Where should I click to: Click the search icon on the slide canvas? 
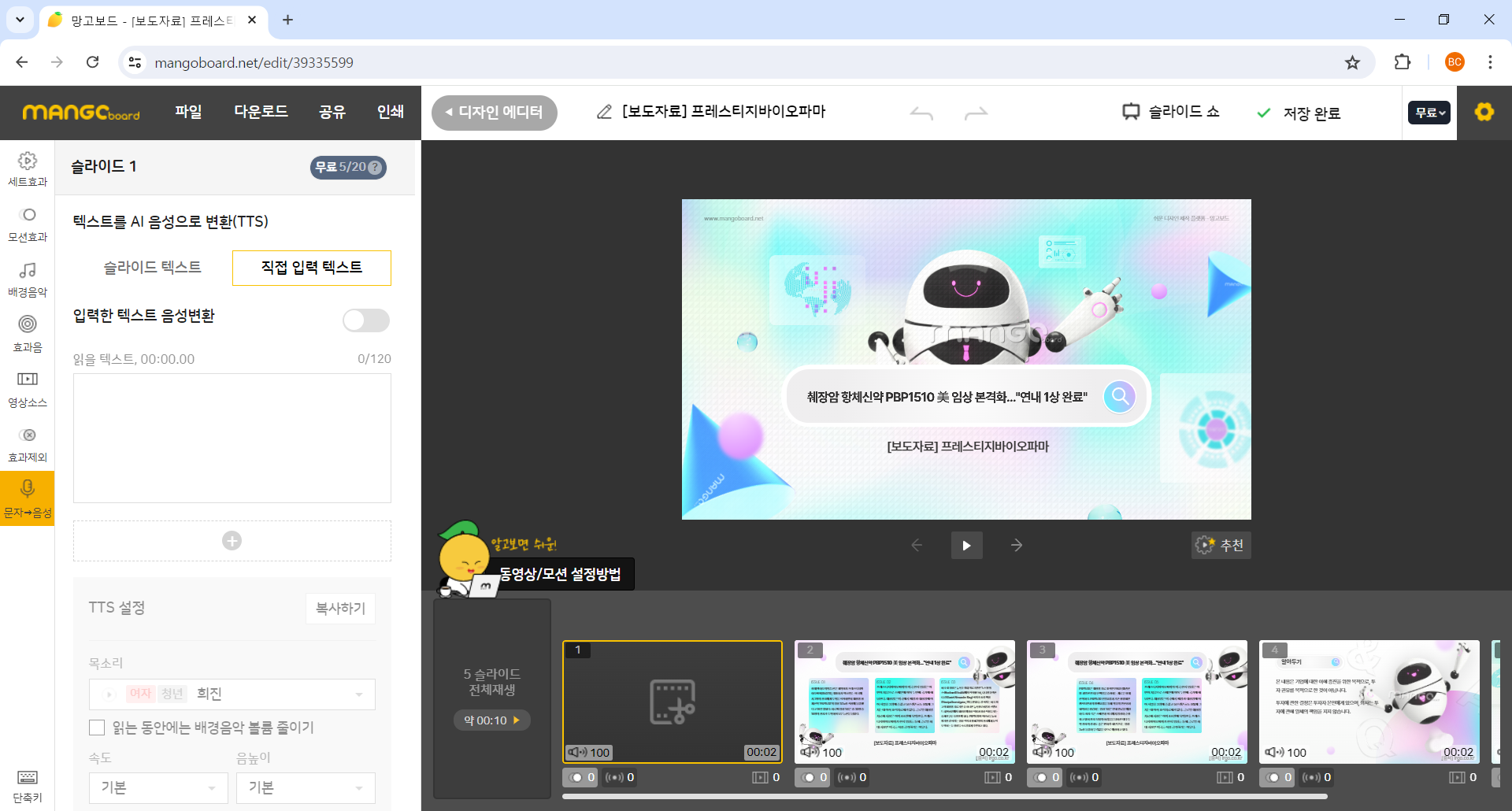1119,396
